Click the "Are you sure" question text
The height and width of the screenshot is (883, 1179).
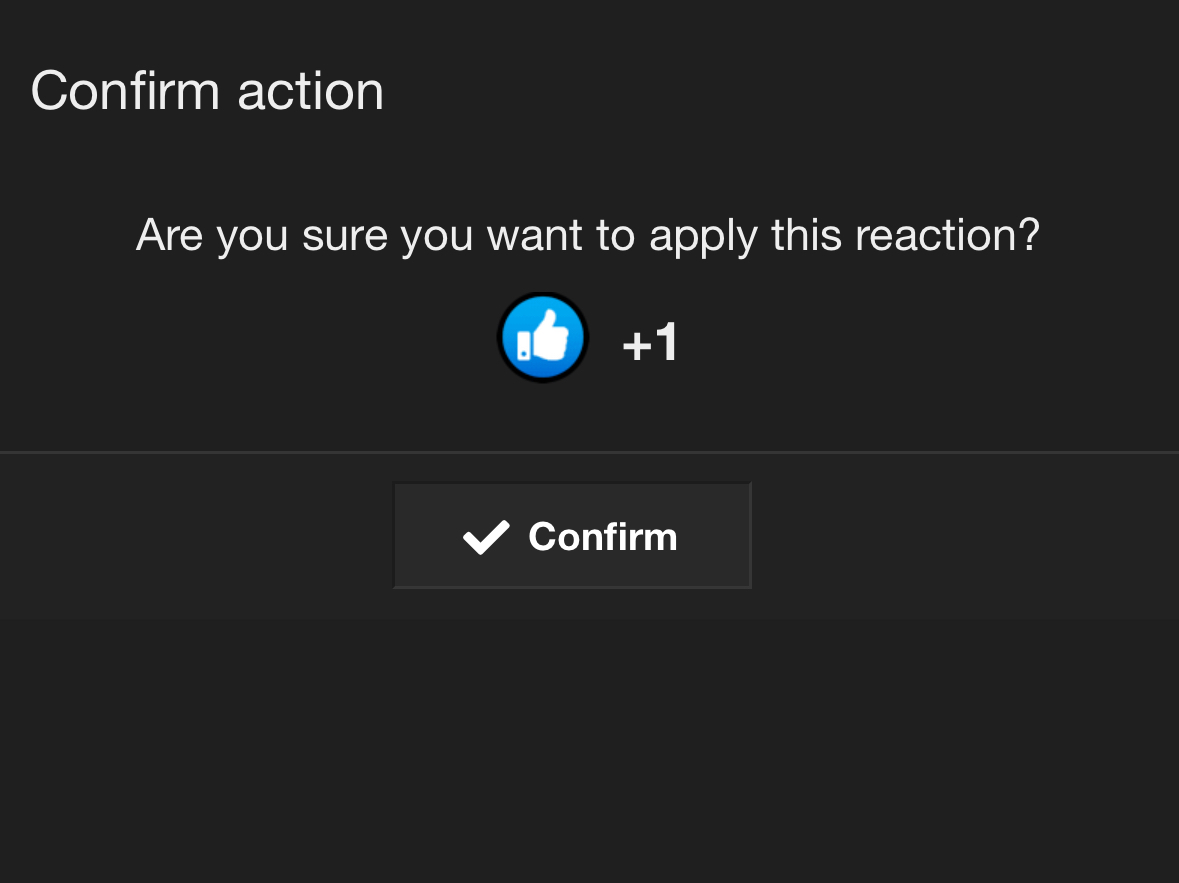tap(588, 235)
